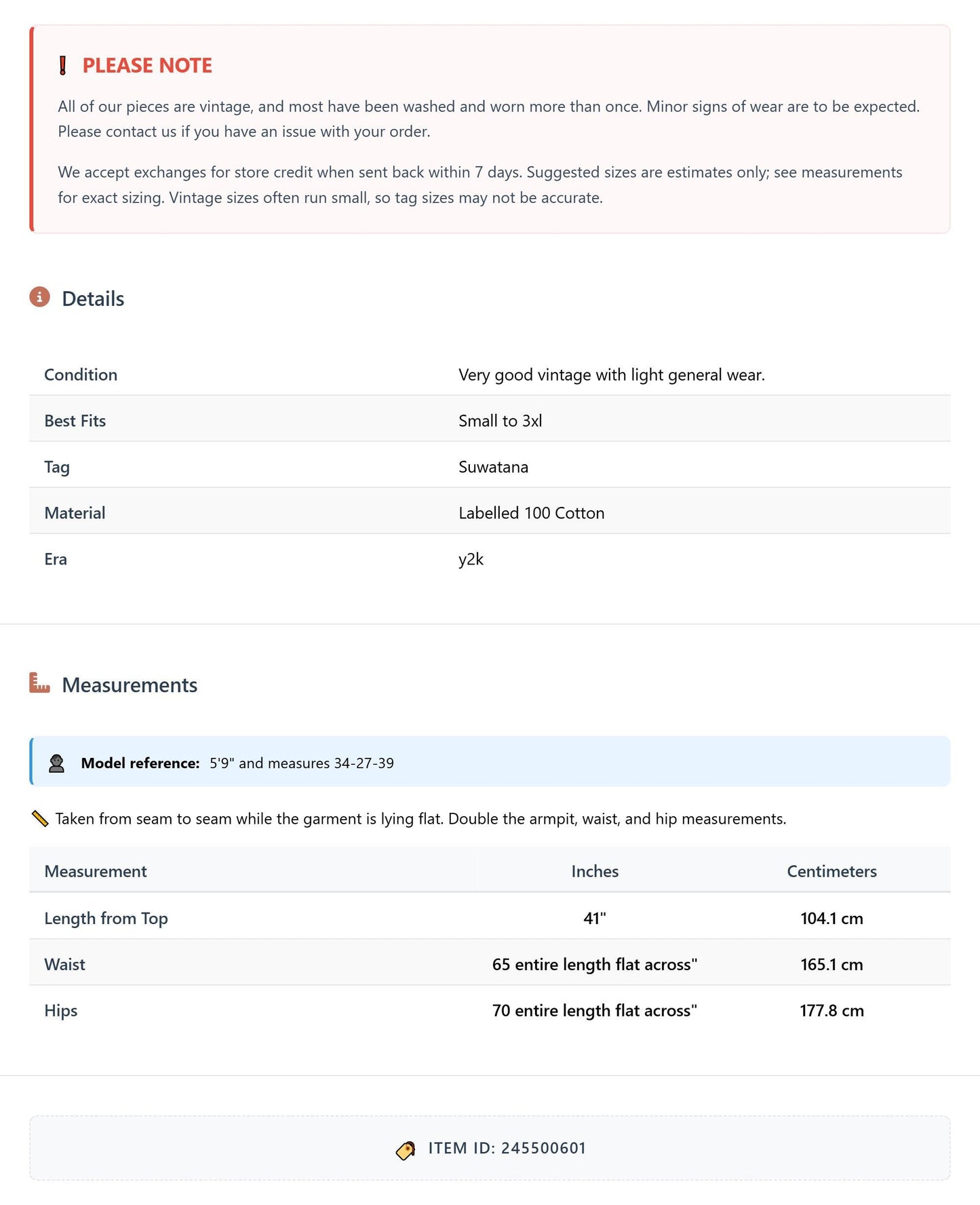Select the Condition row label
The height and width of the screenshot is (1205, 980).
click(81, 375)
